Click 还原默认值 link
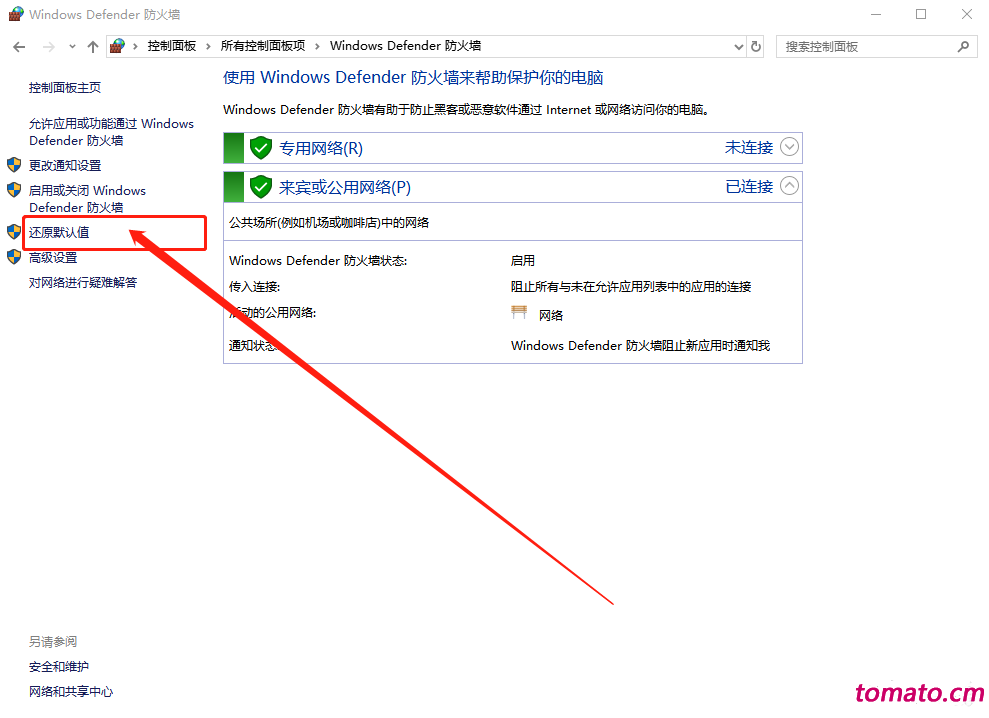 59,232
